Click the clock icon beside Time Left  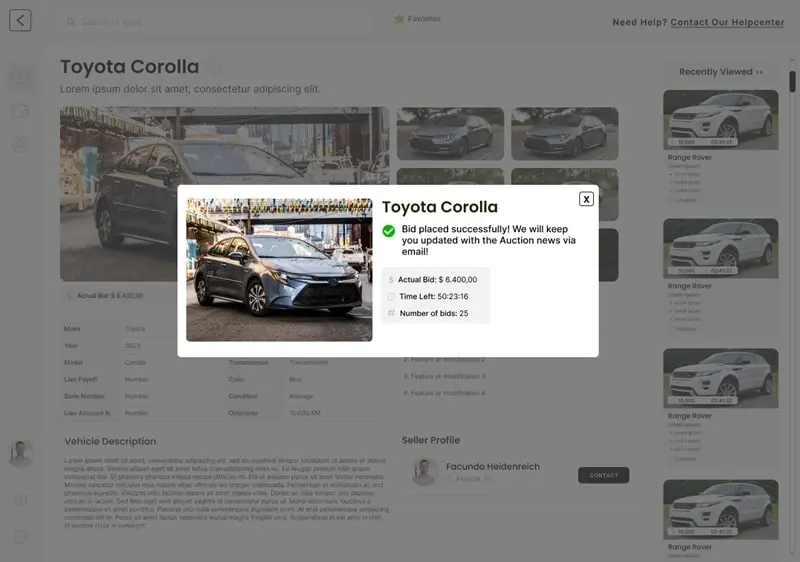tap(391, 296)
